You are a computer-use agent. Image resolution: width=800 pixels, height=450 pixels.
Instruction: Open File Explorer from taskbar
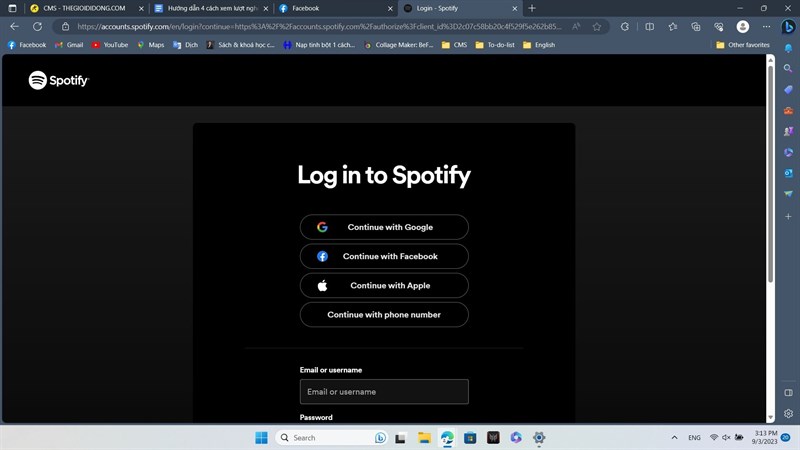(x=424, y=438)
